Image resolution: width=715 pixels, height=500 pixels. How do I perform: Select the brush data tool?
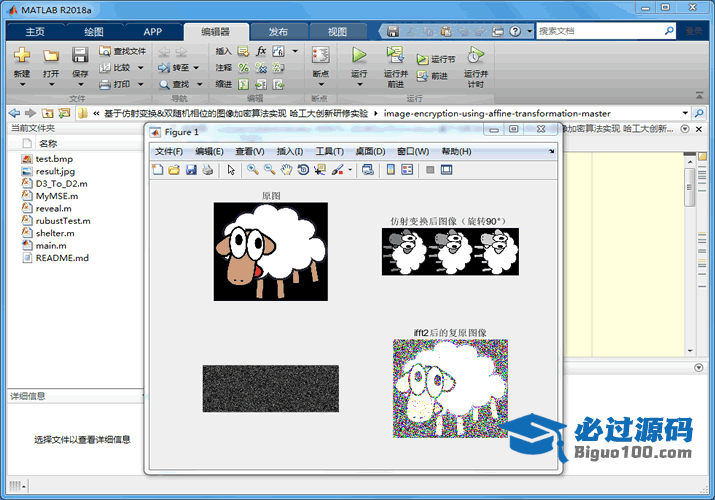pyautogui.click(x=337, y=170)
